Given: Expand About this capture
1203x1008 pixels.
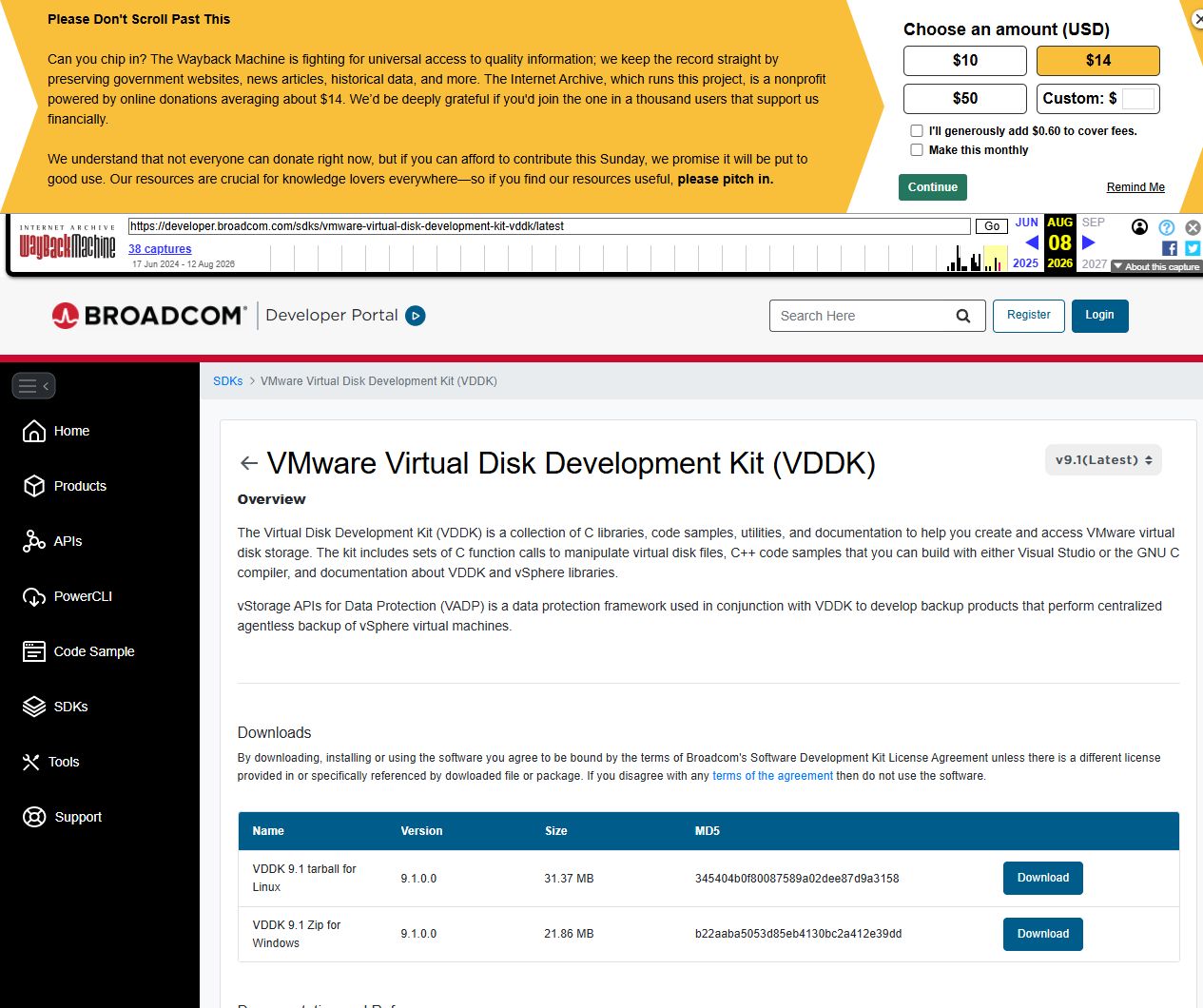Looking at the screenshot, I should 1156,267.
